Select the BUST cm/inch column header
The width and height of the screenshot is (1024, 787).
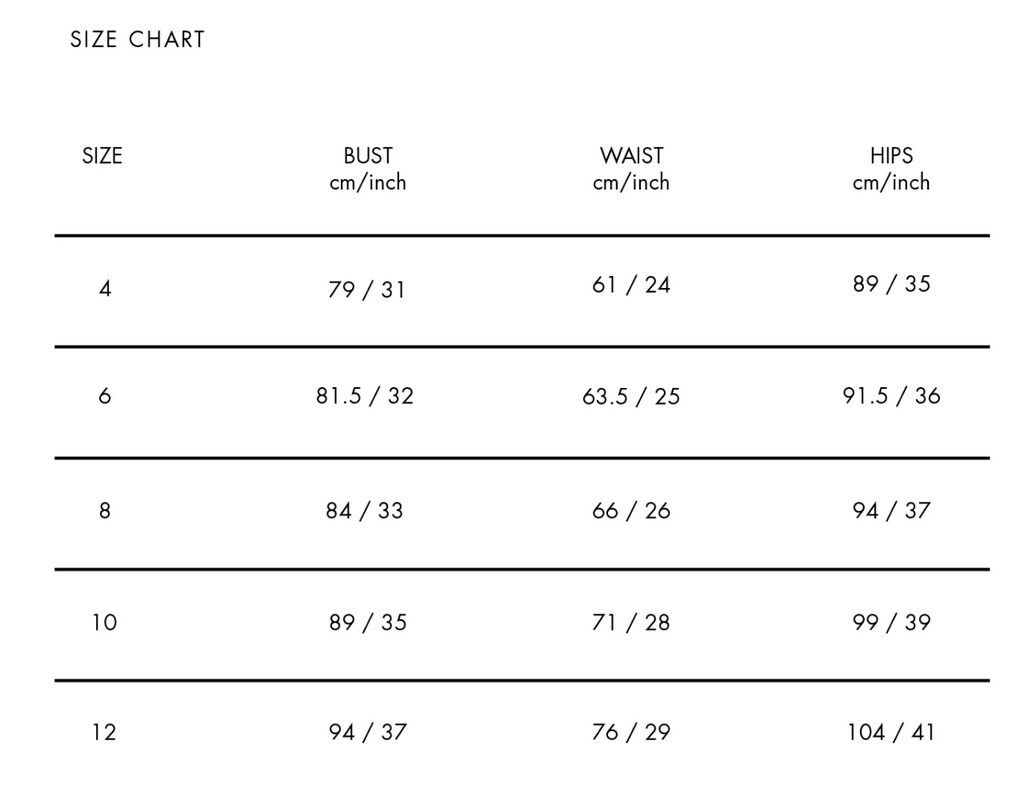[x=368, y=169]
